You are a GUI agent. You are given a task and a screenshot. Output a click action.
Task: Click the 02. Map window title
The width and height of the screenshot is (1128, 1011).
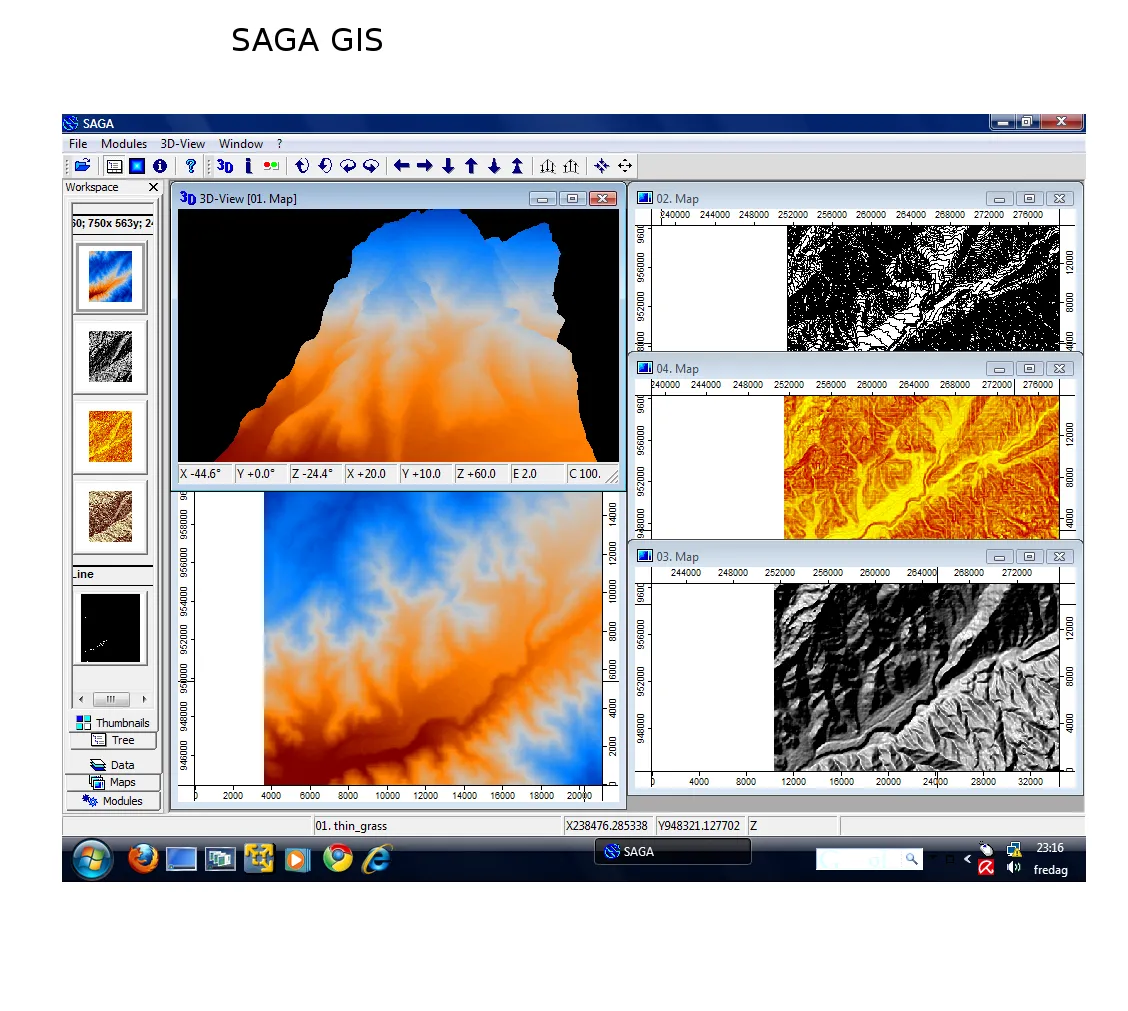click(x=678, y=199)
